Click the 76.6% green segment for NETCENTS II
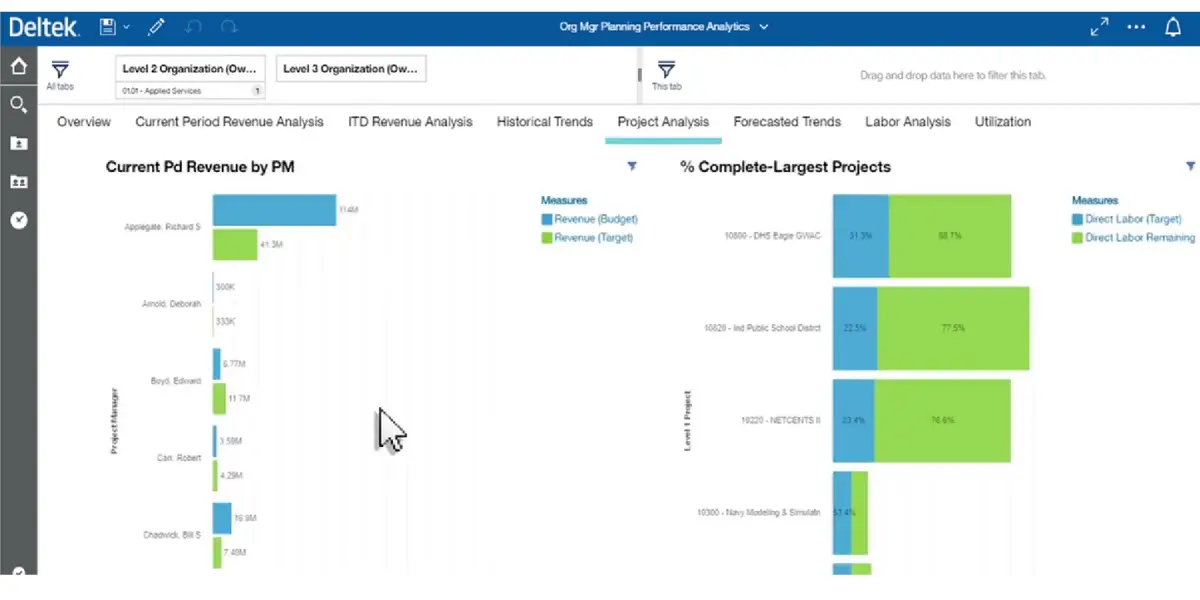The width and height of the screenshot is (1200, 600). point(943,420)
